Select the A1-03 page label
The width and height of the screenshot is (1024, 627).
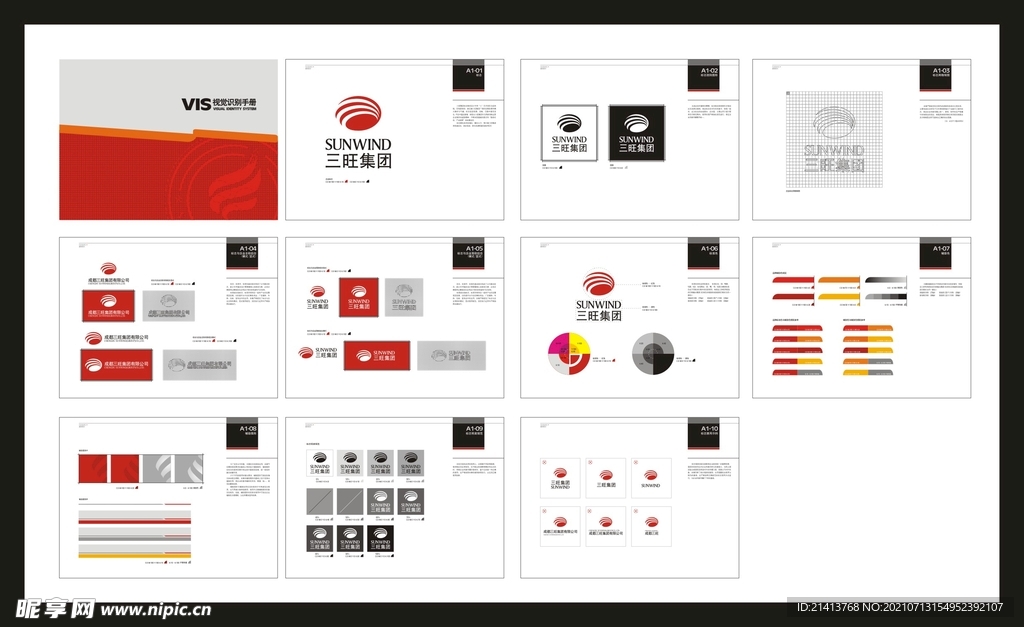click(x=941, y=71)
